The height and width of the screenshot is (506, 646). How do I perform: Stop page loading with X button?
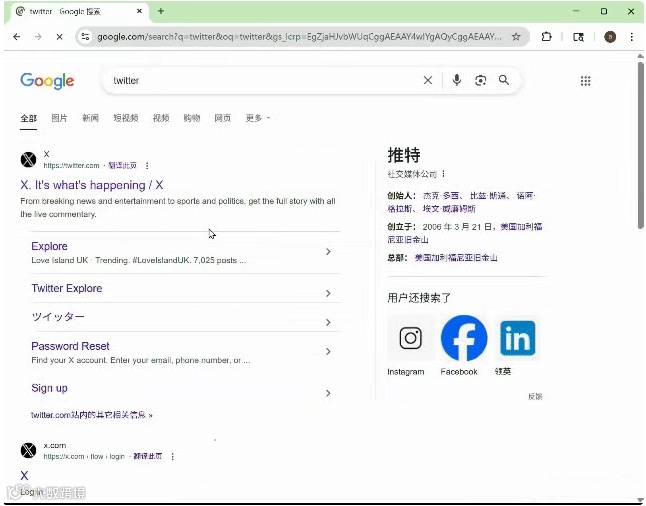point(59,37)
